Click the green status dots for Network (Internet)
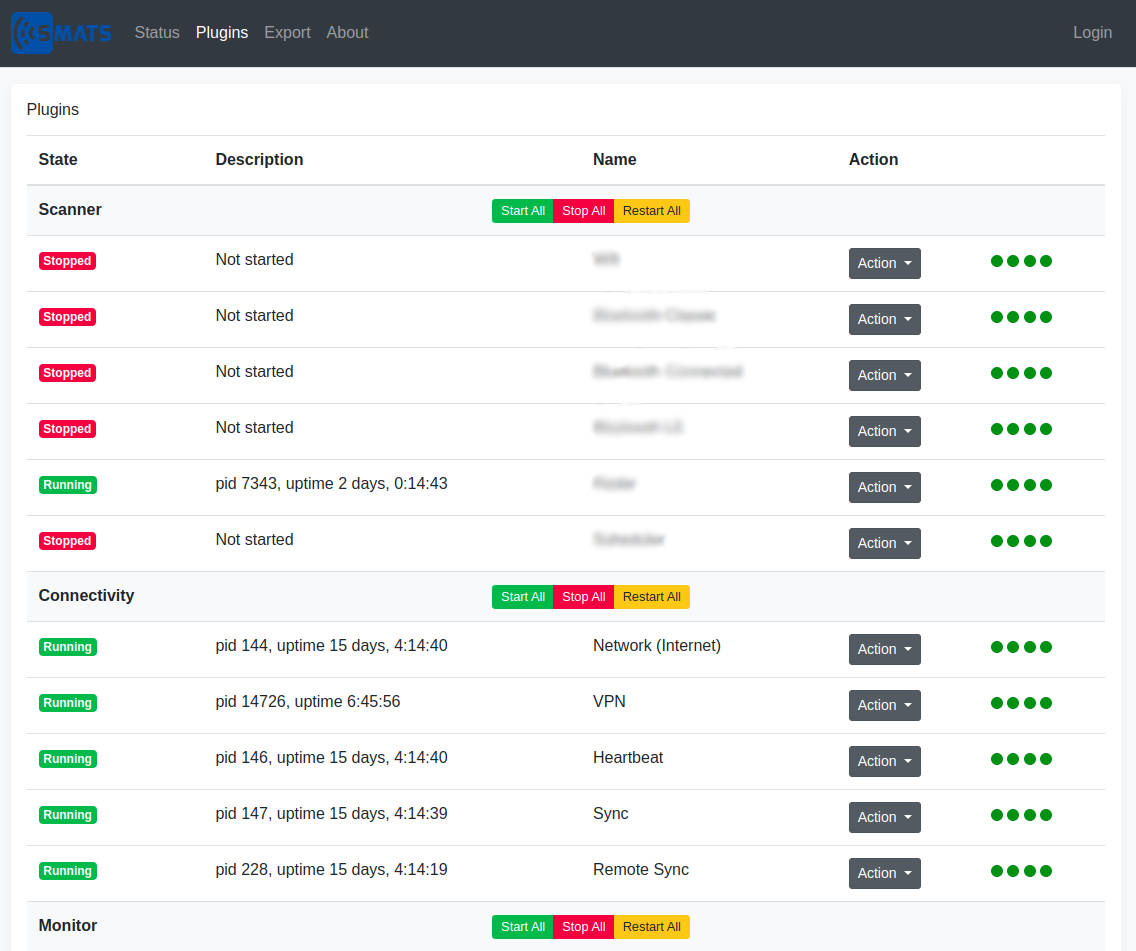Viewport: 1136px width, 951px height. [x=1021, y=648]
